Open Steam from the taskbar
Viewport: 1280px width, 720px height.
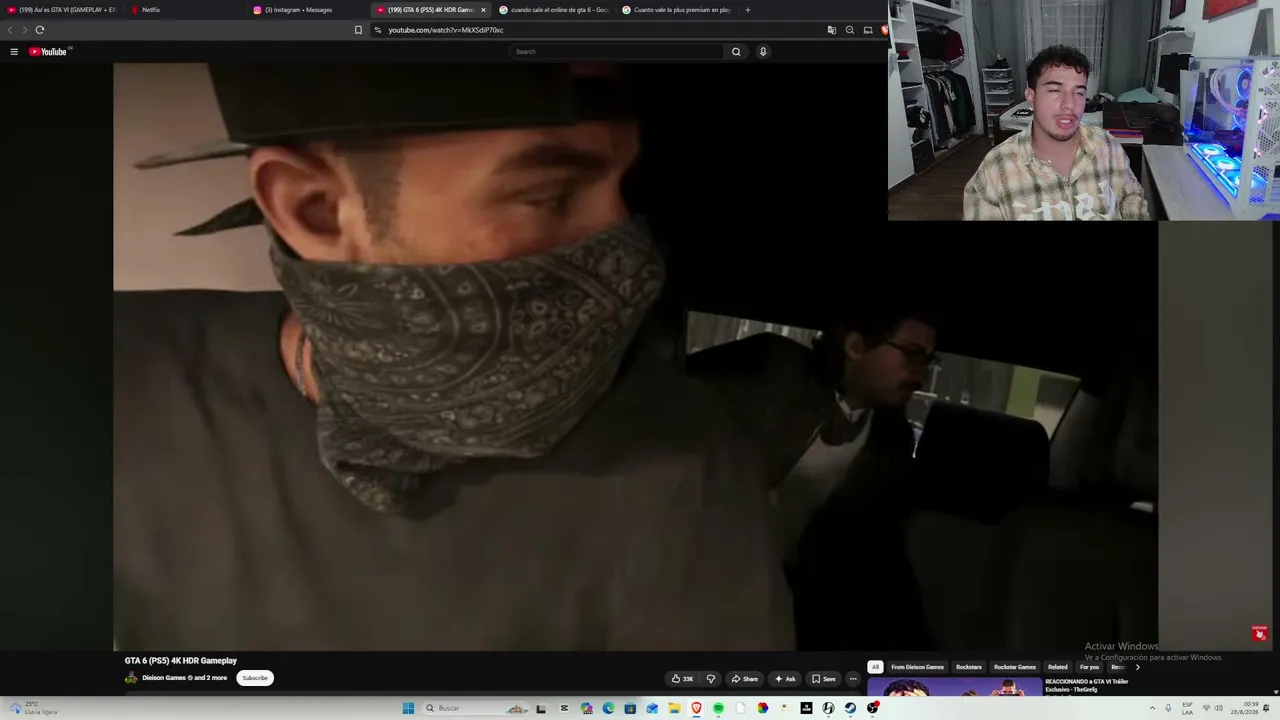click(850, 708)
